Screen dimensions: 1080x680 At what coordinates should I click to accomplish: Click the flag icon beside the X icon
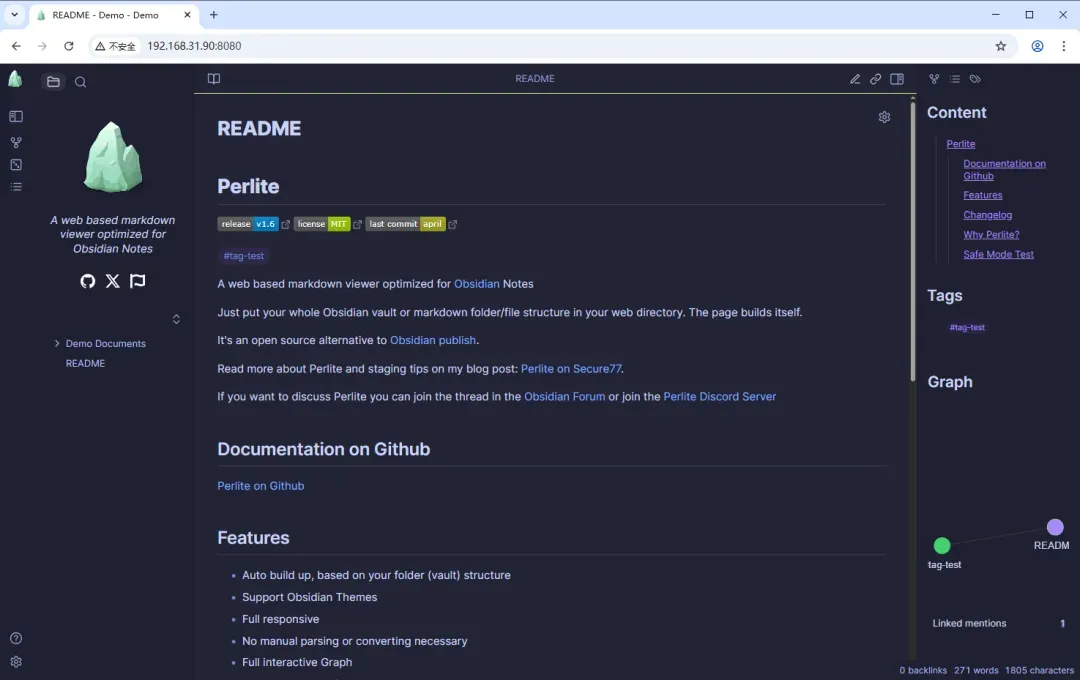tap(138, 281)
